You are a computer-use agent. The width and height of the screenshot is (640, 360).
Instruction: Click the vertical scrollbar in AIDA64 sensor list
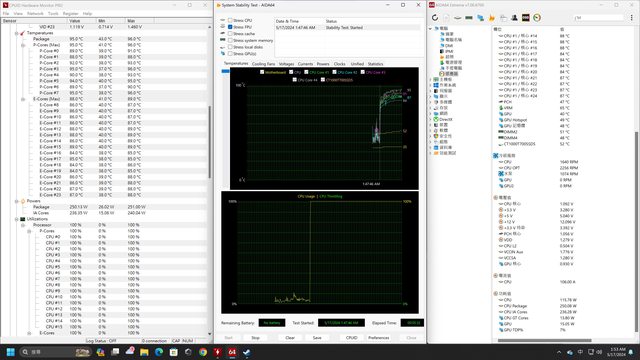636,231
